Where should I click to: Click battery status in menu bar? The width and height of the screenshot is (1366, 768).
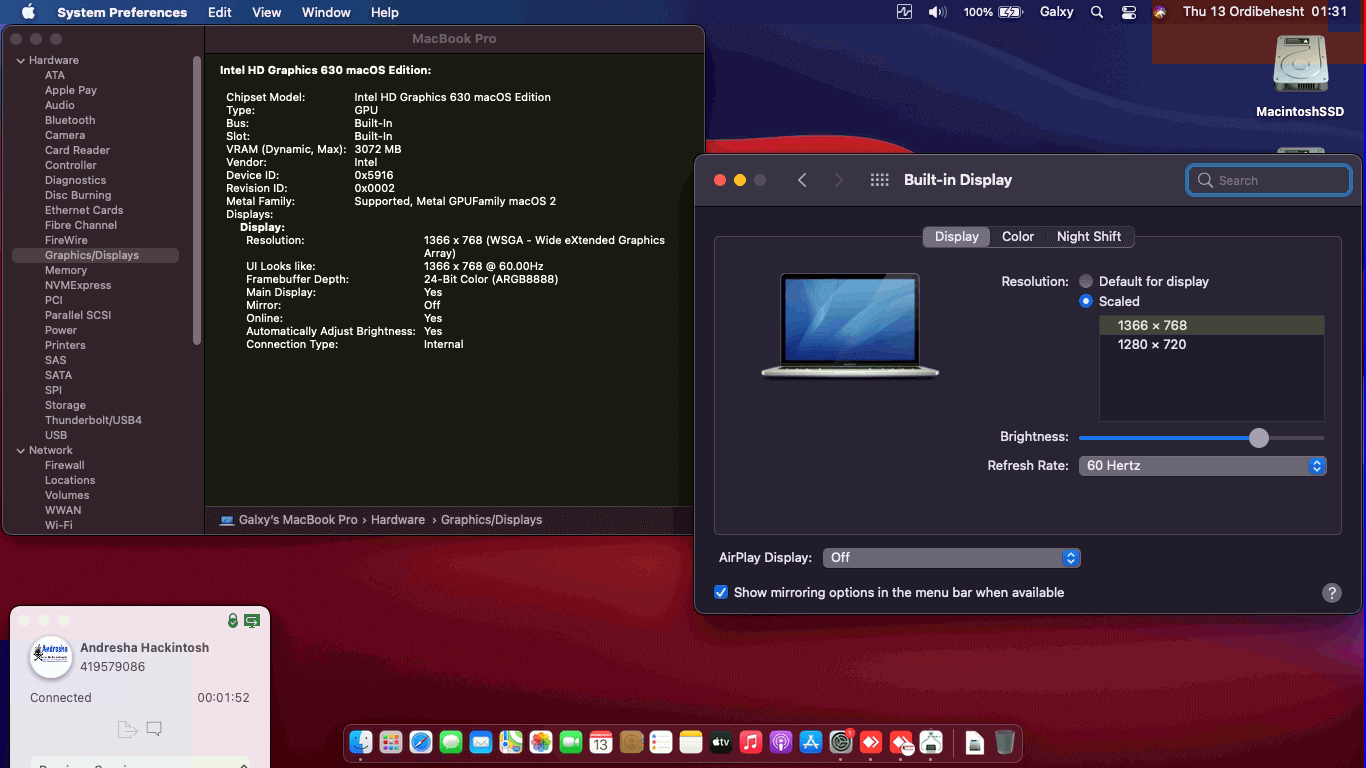[993, 12]
